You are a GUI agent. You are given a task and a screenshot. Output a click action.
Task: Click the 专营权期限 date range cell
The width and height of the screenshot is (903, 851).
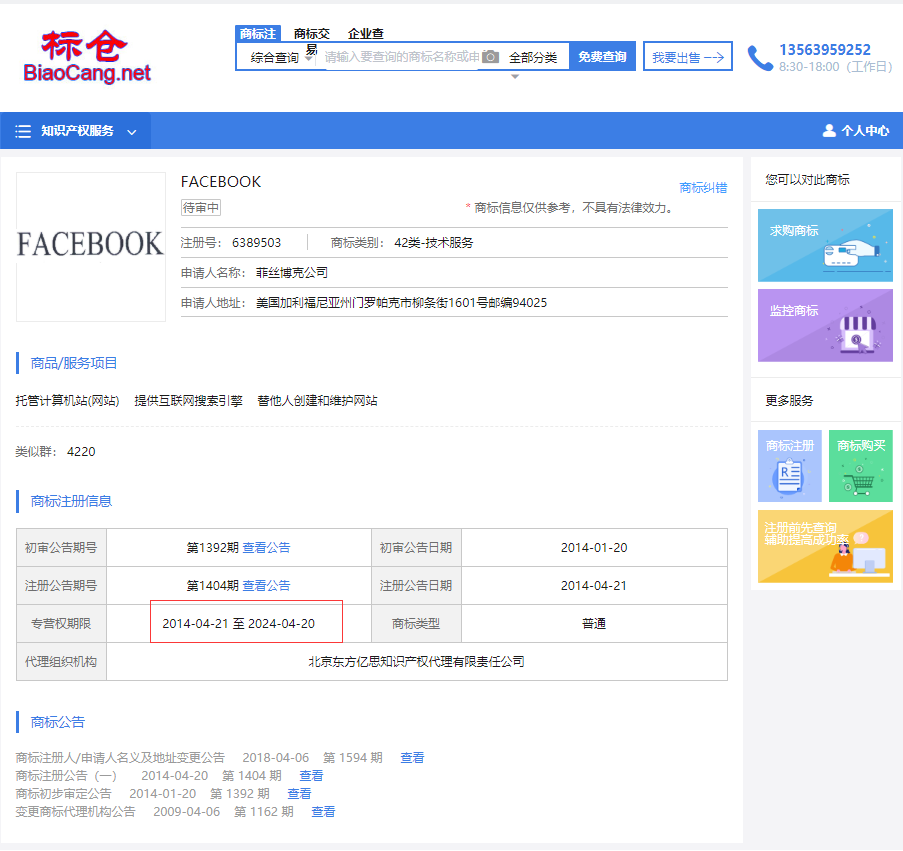[x=238, y=624]
